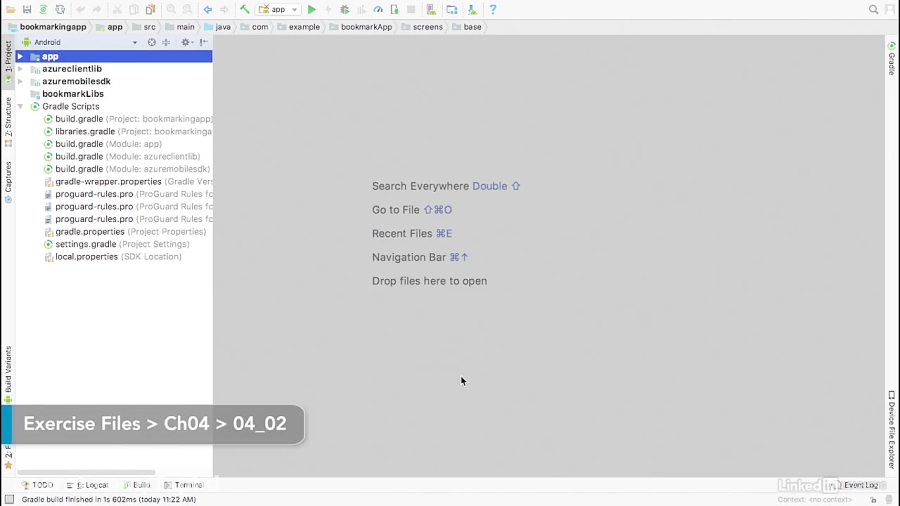Click Scroll from Source target icon
This screenshot has height=506, width=900.
(152, 42)
